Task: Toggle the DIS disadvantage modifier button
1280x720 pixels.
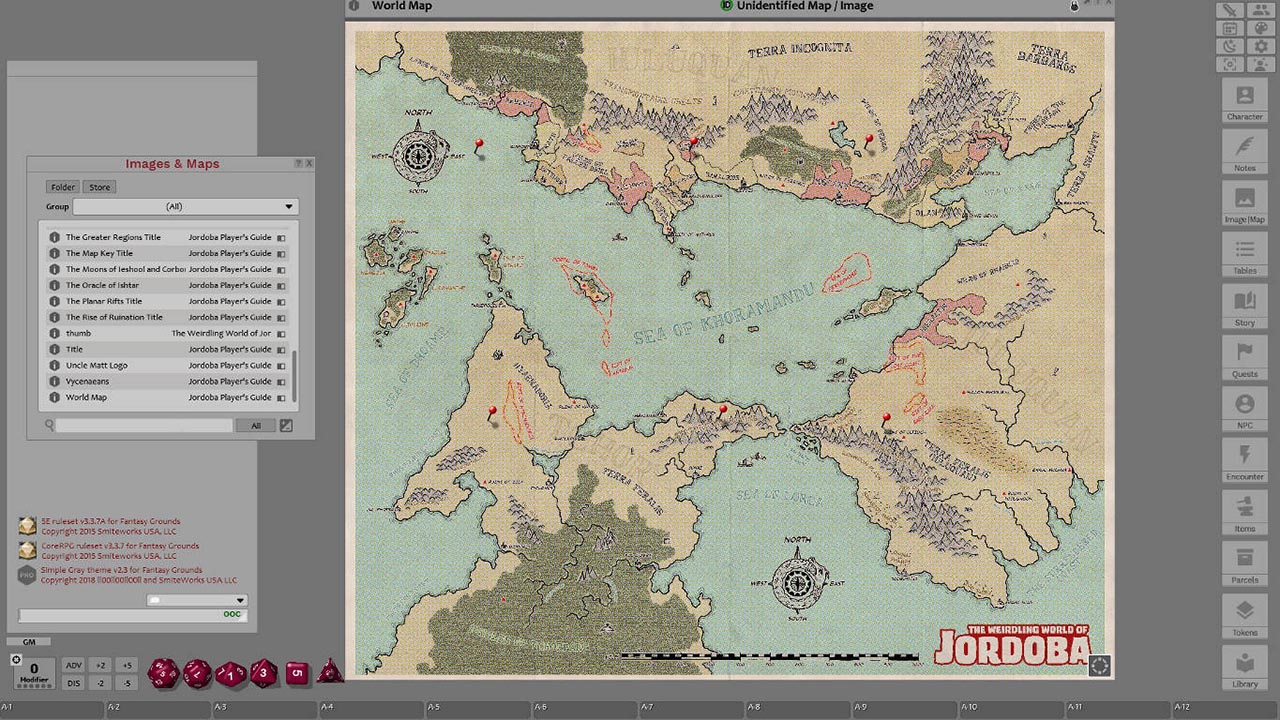Action: pos(73,683)
